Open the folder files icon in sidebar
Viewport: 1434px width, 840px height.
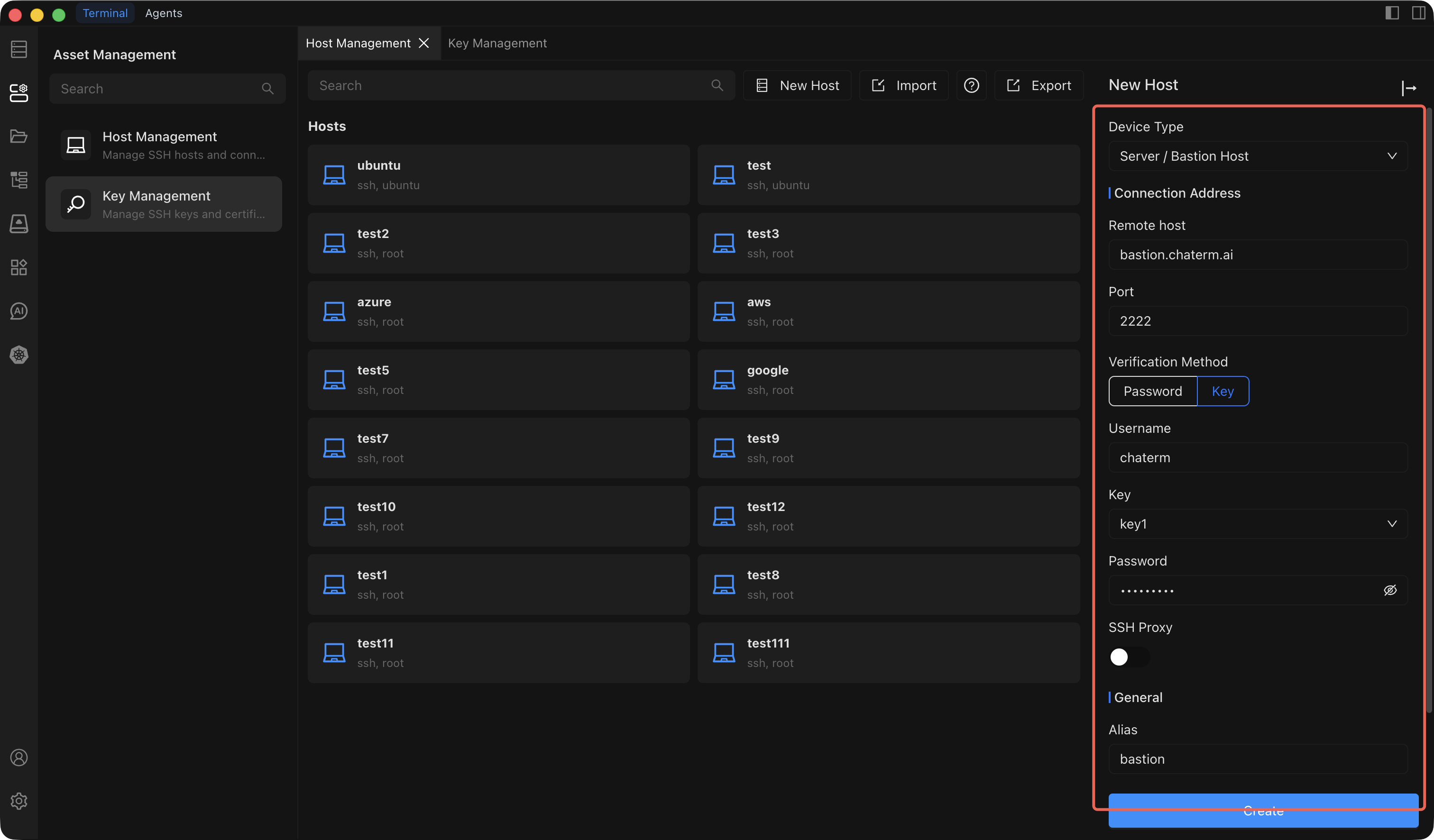(x=19, y=137)
